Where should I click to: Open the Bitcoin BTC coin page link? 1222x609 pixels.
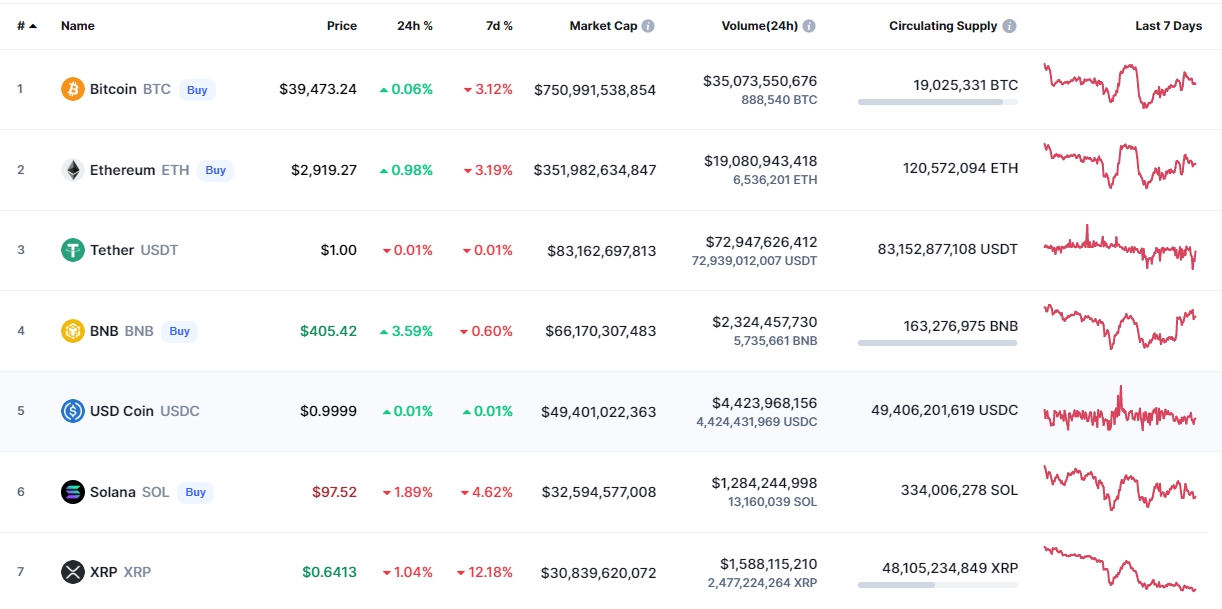click(130, 89)
